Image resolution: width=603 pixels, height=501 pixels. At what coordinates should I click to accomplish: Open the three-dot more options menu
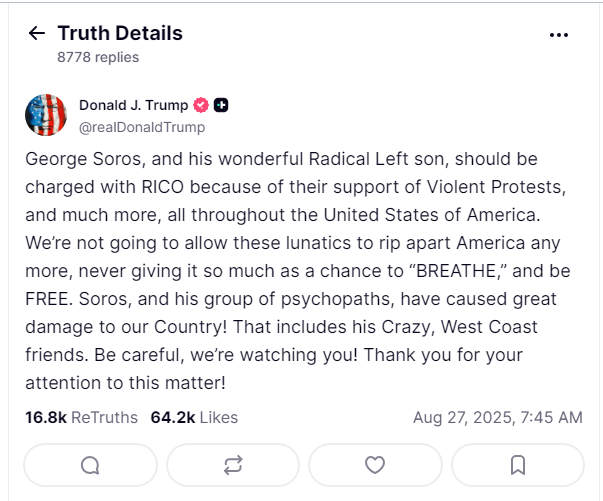point(559,34)
